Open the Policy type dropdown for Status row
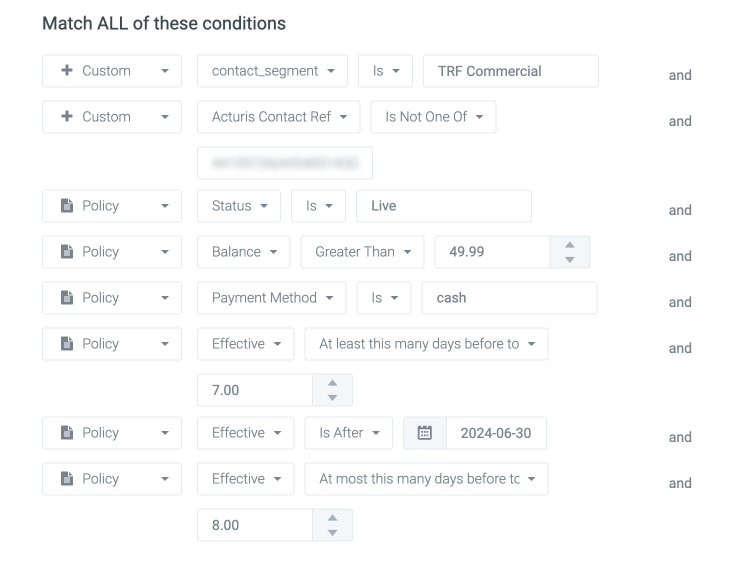Image resolution: width=736 pixels, height=562 pixels. pos(111,206)
